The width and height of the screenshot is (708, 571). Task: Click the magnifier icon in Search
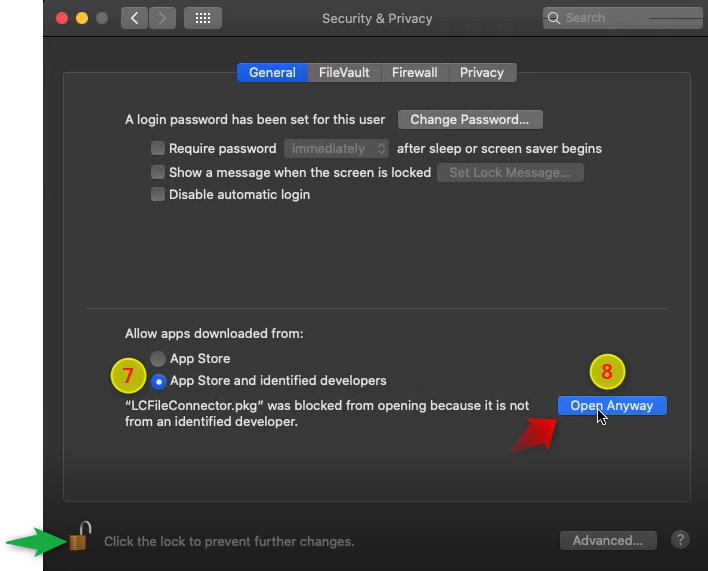tap(554, 18)
